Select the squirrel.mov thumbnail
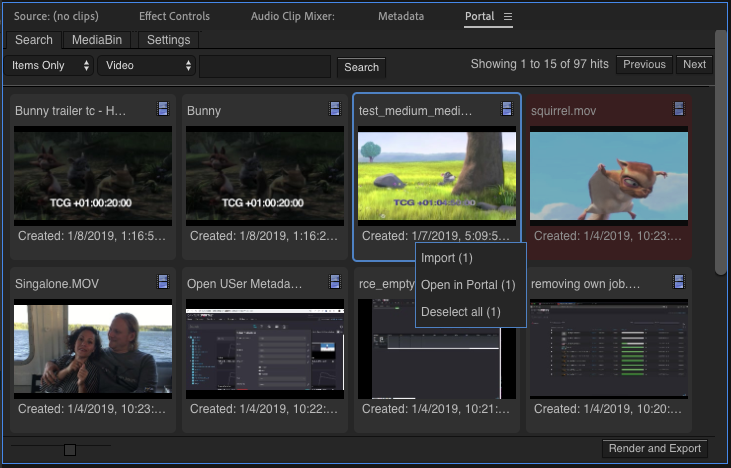 tap(609, 176)
